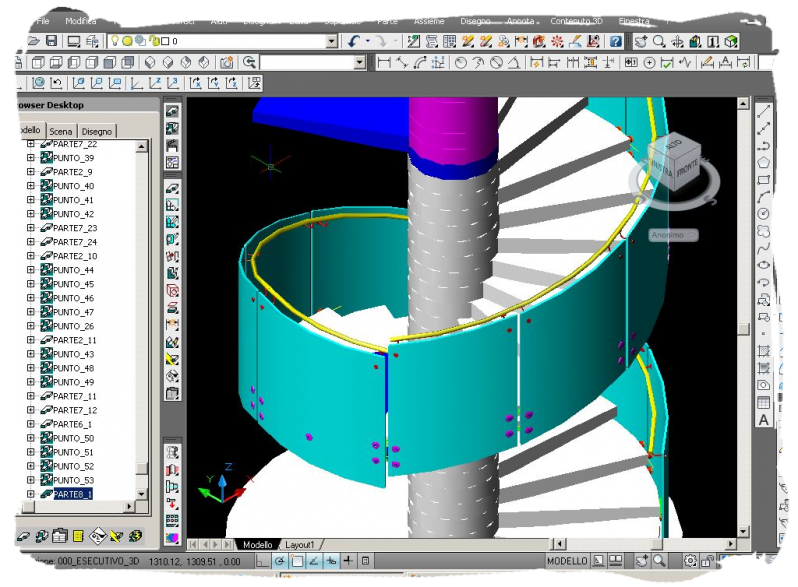The image size is (798, 587).
Task: Click the Open file folder icon
Action: click(33, 41)
